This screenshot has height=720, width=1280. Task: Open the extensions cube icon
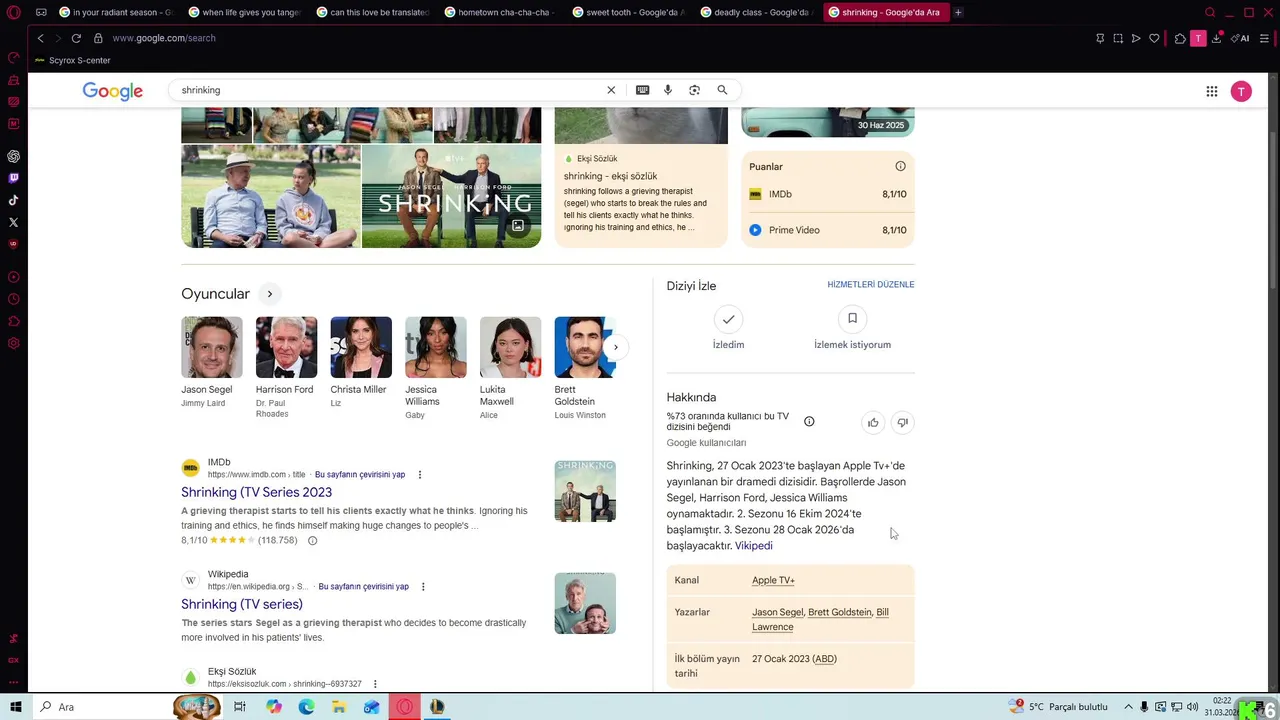point(1180,38)
